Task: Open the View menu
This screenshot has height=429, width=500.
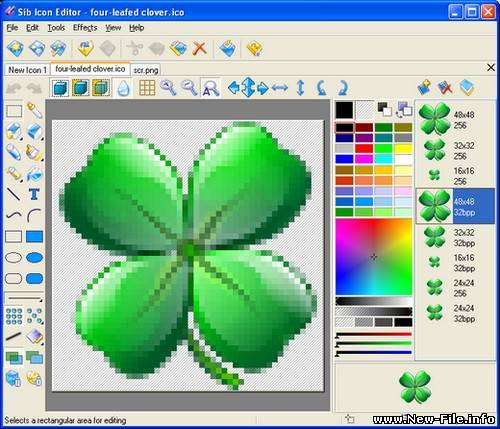Action: coord(113,28)
